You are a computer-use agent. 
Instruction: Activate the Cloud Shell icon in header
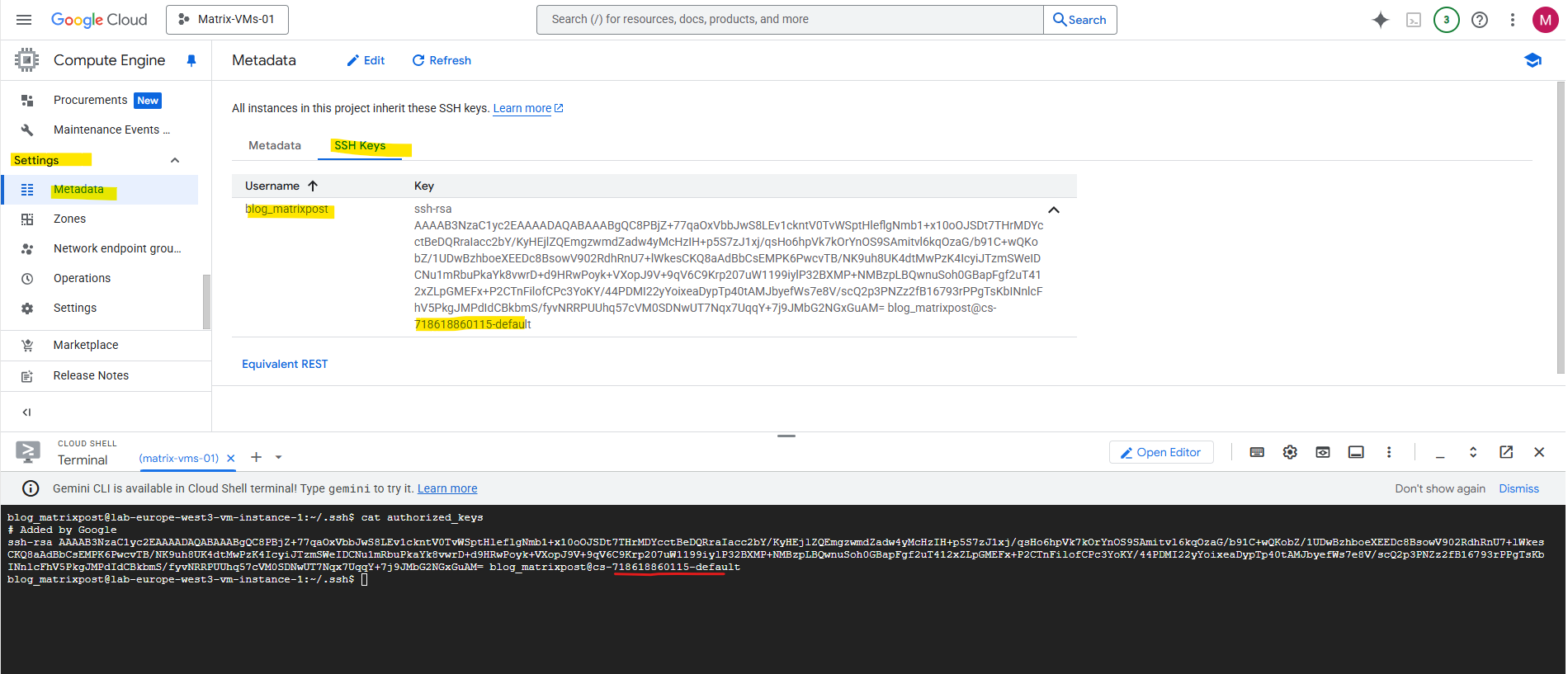pyautogui.click(x=1414, y=20)
